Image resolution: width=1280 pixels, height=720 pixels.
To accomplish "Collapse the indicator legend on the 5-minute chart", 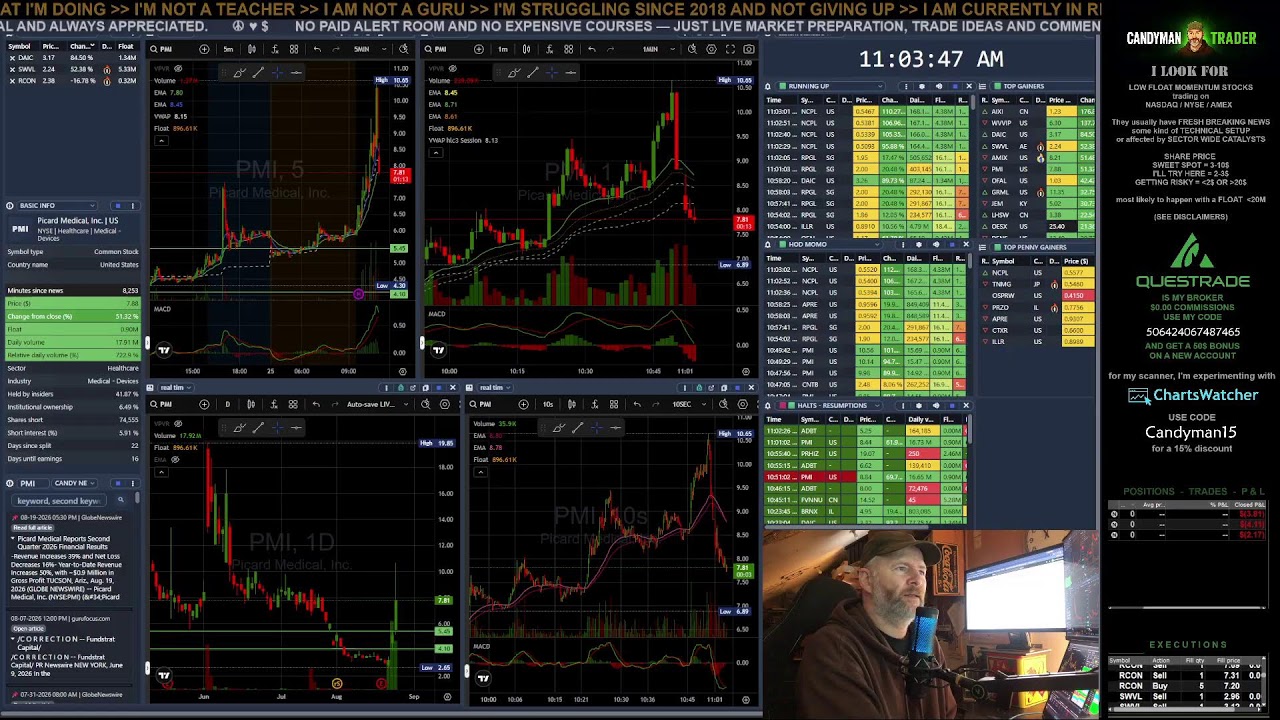I will (x=161, y=141).
